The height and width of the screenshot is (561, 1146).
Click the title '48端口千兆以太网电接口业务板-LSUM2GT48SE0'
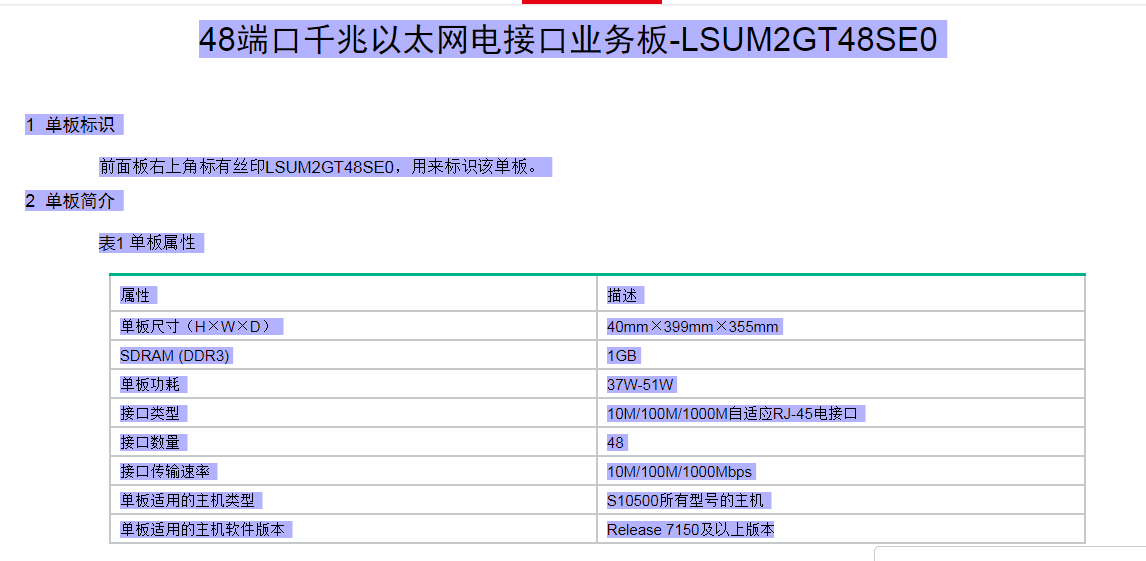click(x=568, y=40)
